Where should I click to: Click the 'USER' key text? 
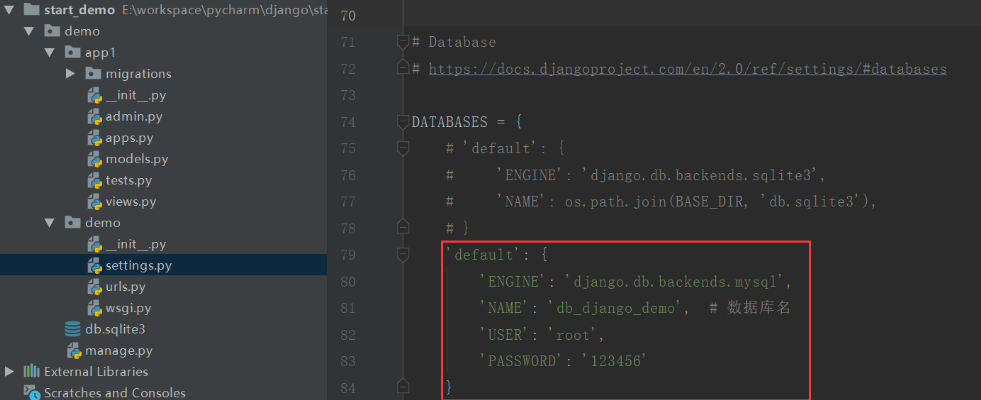[x=505, y=335]
